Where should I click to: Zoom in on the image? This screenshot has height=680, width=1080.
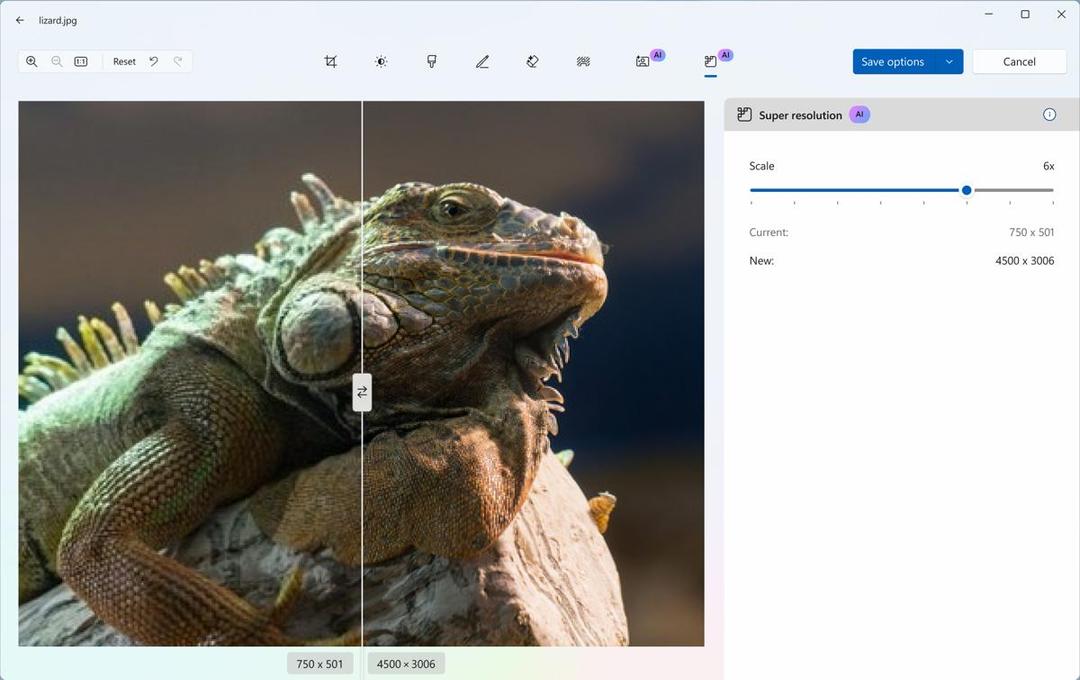32,61
